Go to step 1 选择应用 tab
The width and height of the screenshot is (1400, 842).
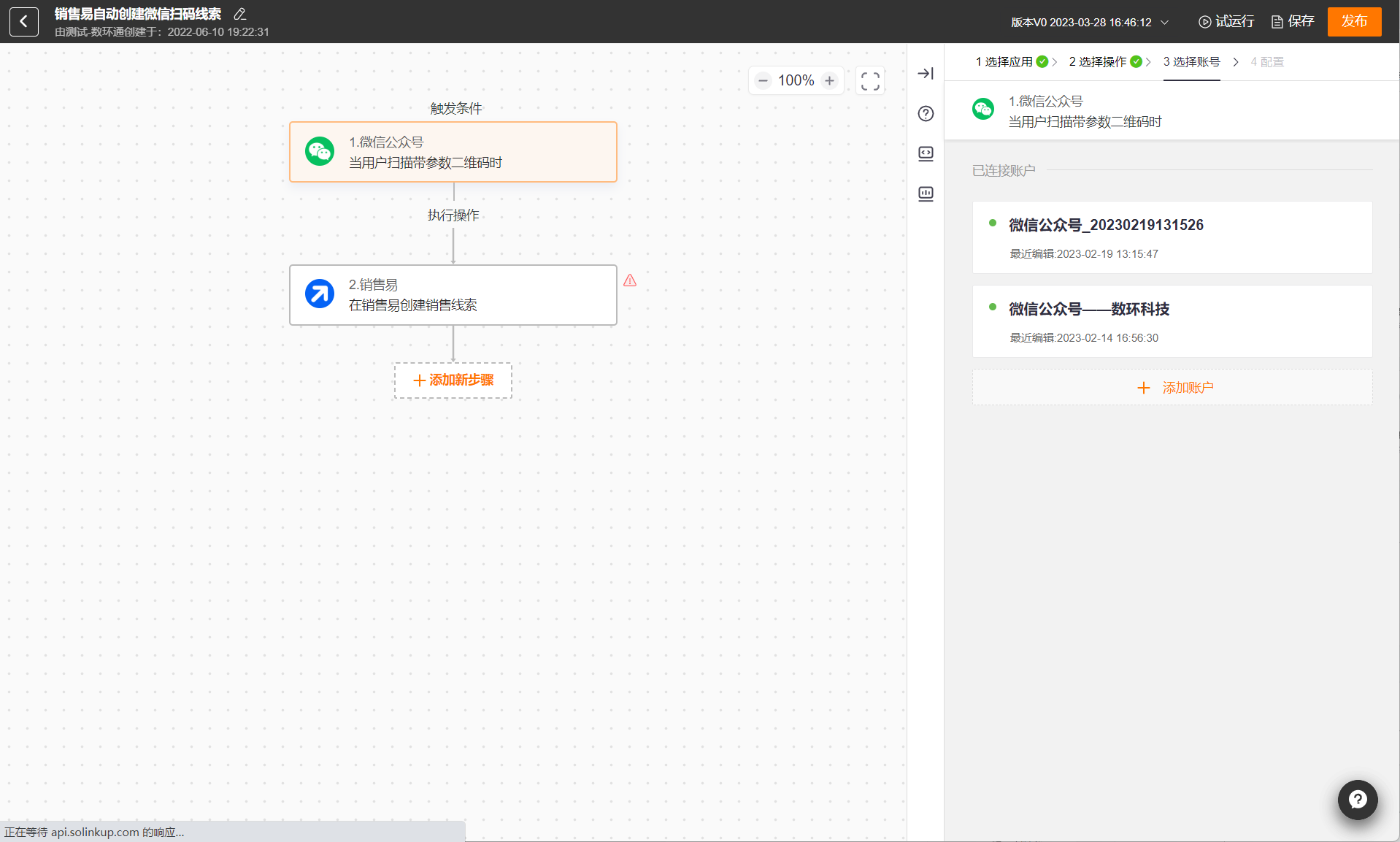tap(1004, 62)
